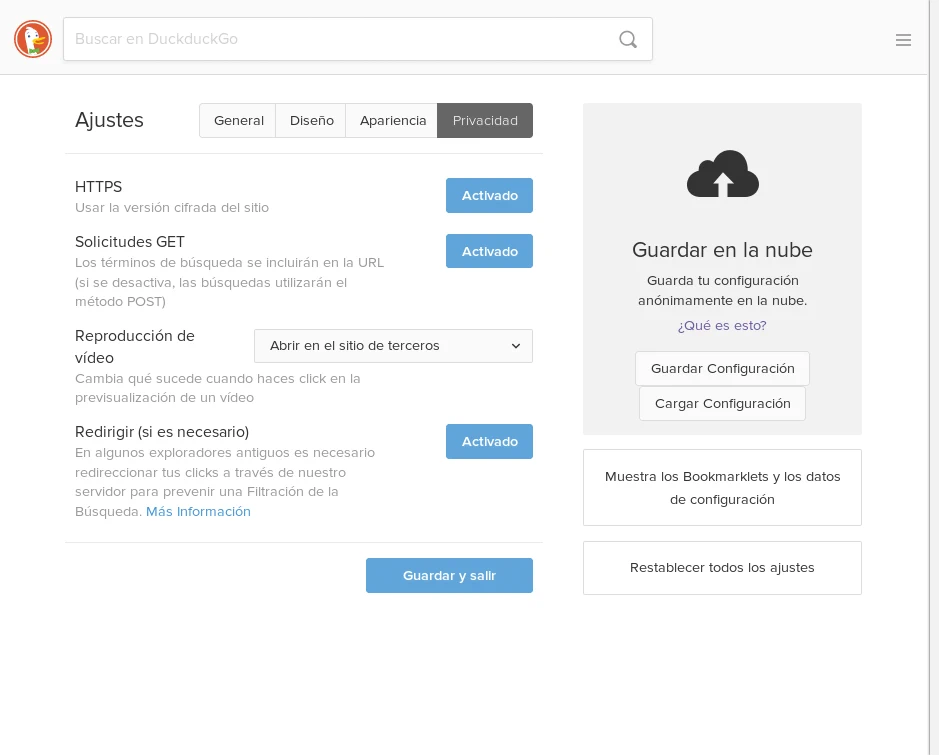Open the Diseño tab

311,120
